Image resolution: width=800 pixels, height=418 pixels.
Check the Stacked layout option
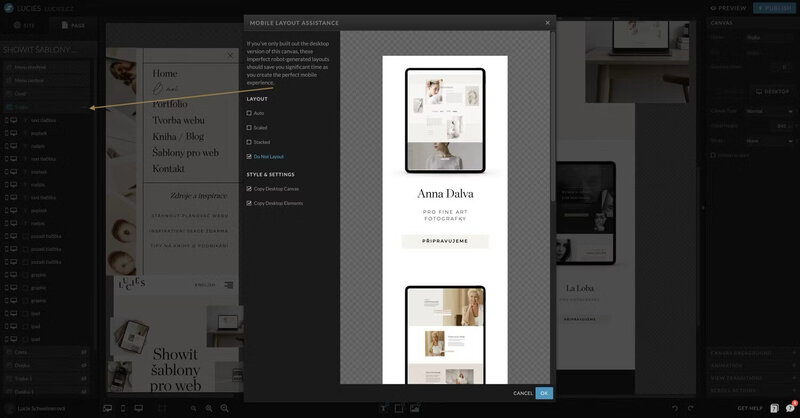click(249, 142)
